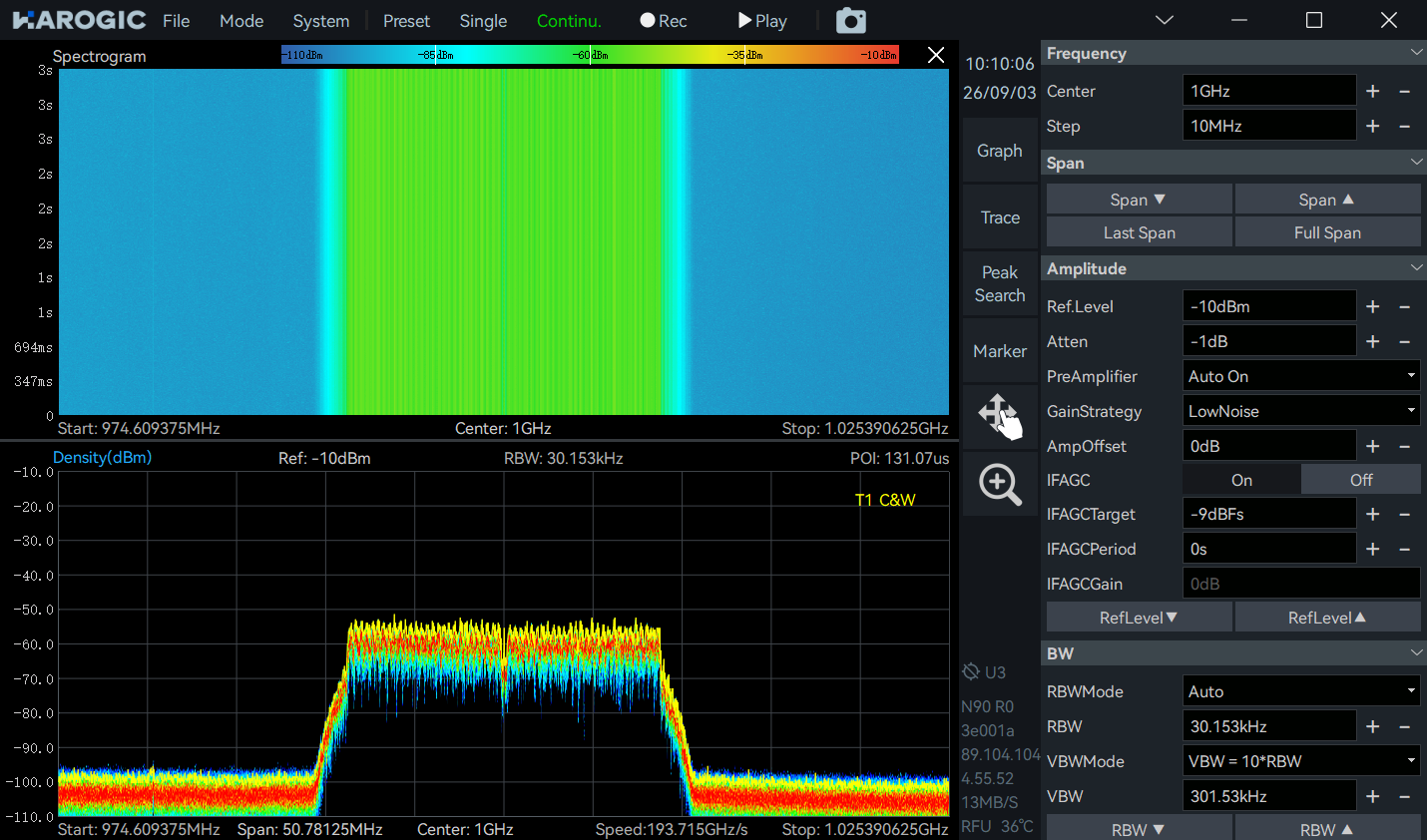Screen dimensions: 1427x840
Task: Decrease IFAGCTarget with the minus icon
Action: (1405, 514)
